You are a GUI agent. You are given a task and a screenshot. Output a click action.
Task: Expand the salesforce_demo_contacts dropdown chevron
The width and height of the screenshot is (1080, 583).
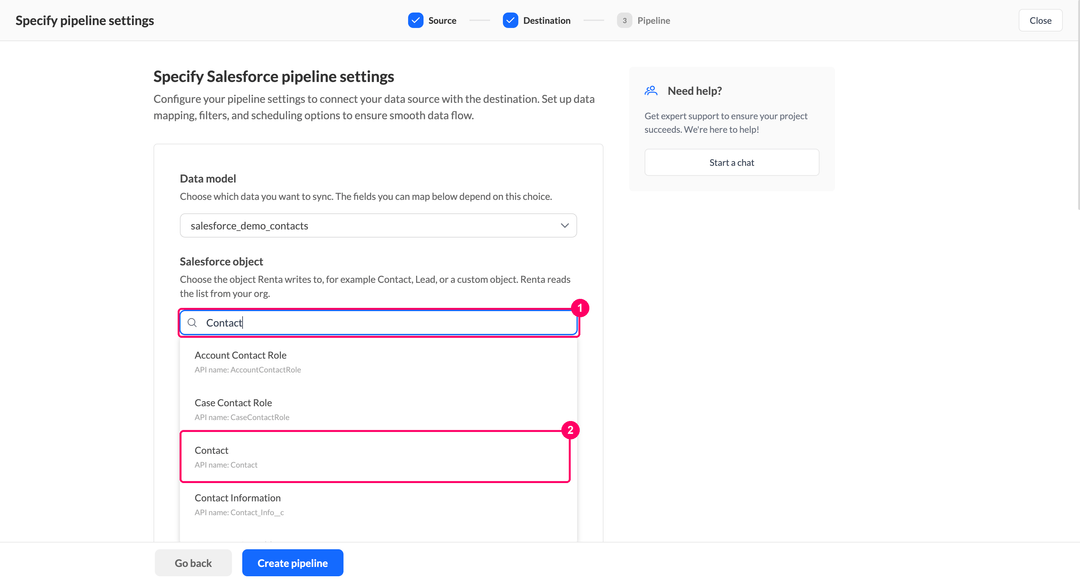pyautogui.click(x=565, y=225)
